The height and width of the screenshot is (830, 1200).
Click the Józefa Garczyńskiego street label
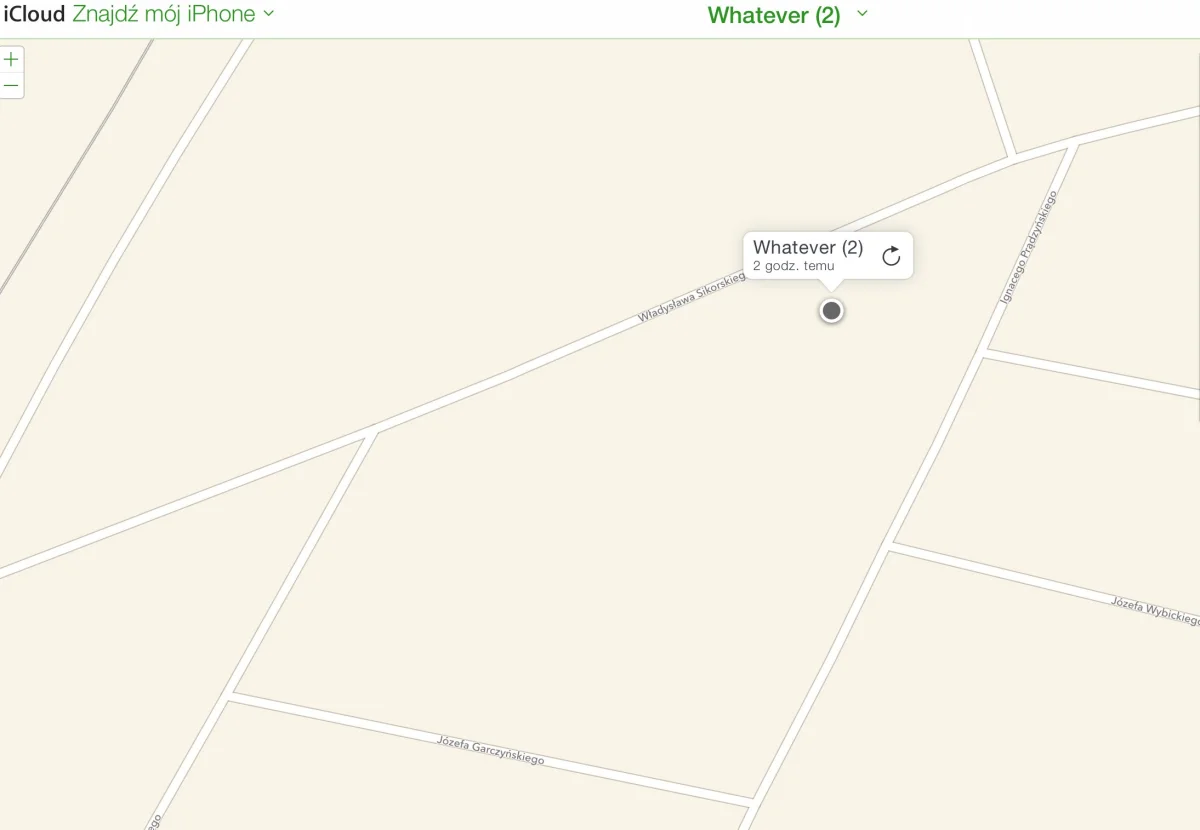[x=491, y=750]
